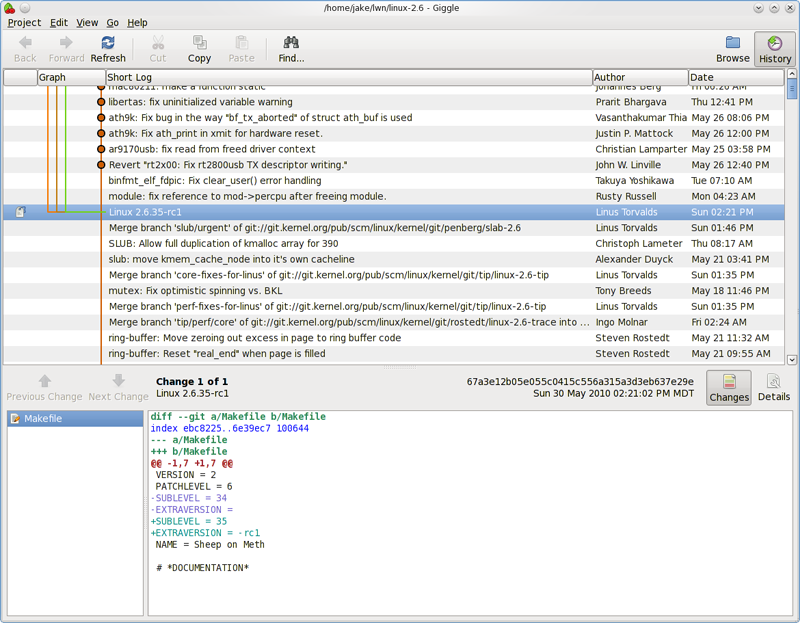Open the Help menu
The width and height of the screenshot is (800, 623).
pyautogui.click(x=137, y=22)
